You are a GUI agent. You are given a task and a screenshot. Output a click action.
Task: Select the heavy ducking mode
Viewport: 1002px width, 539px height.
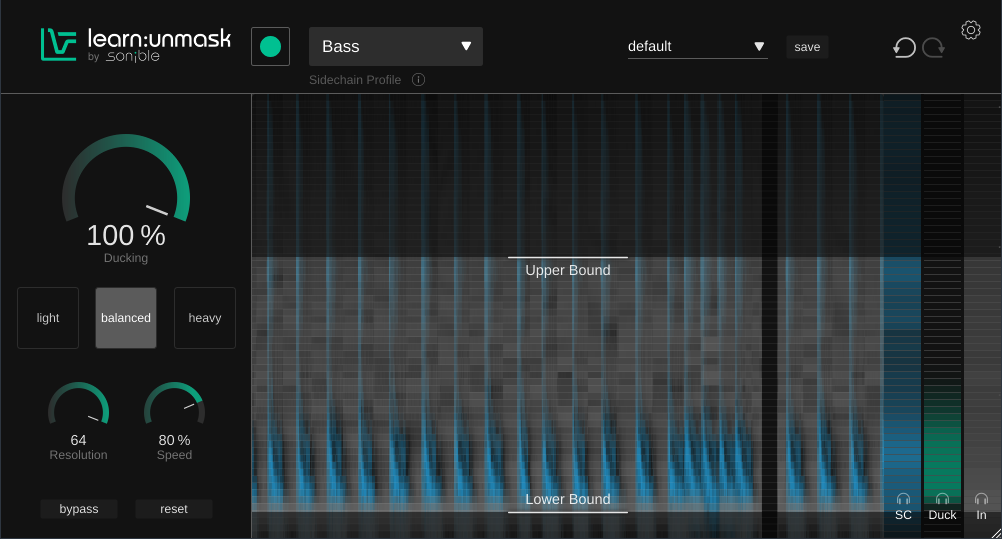point(205,318)
